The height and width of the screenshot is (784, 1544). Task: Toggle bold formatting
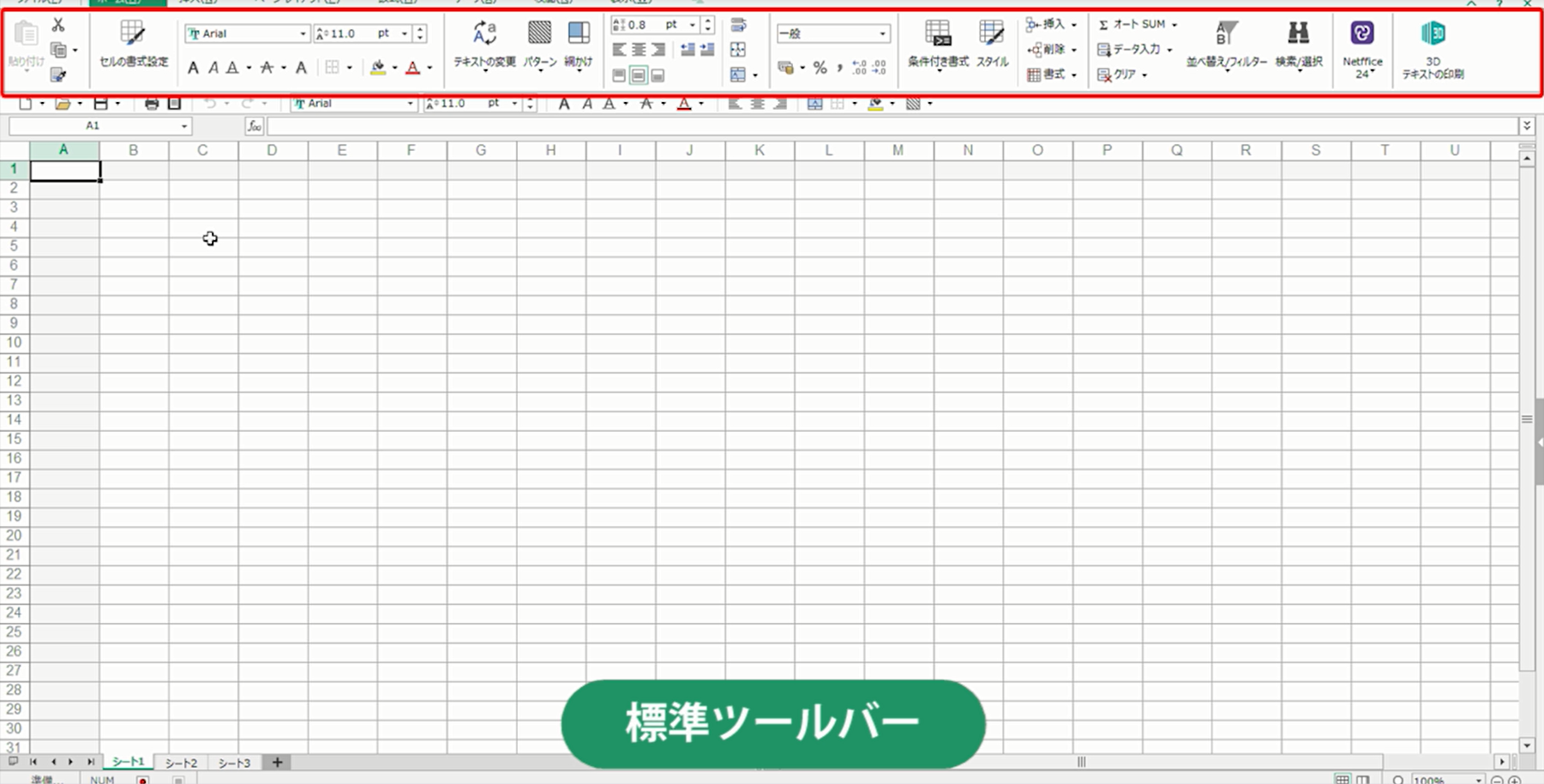(193, 67)
